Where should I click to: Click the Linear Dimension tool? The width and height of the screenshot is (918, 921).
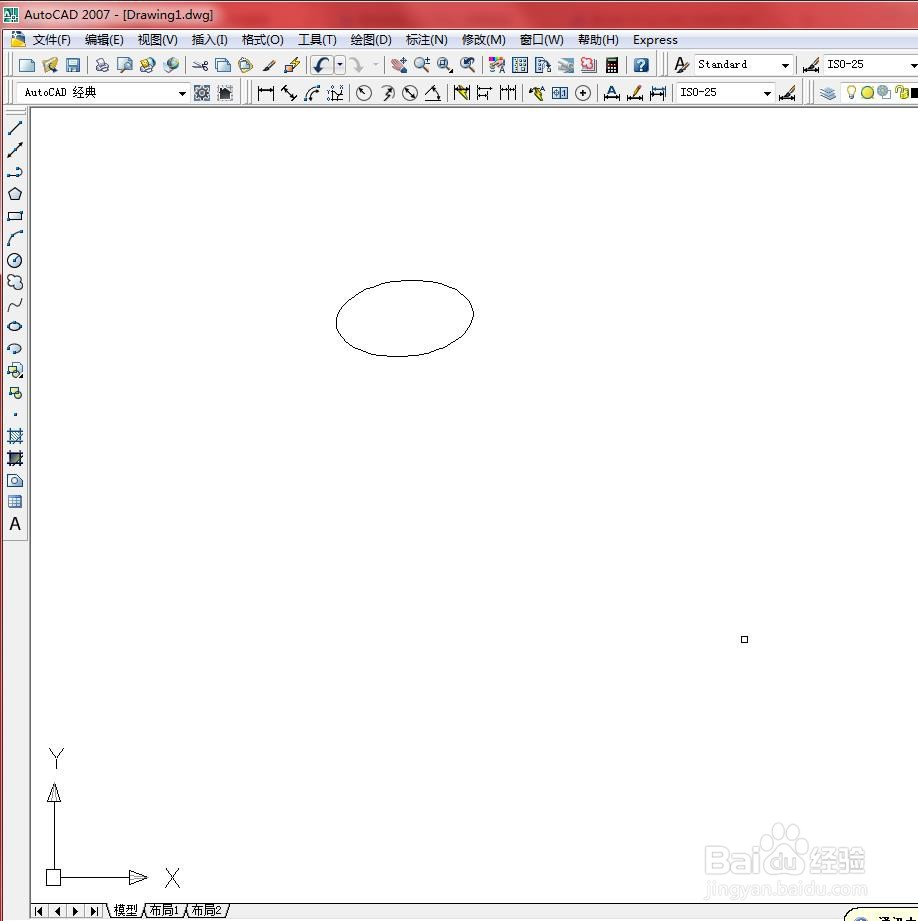coord(266,93)
